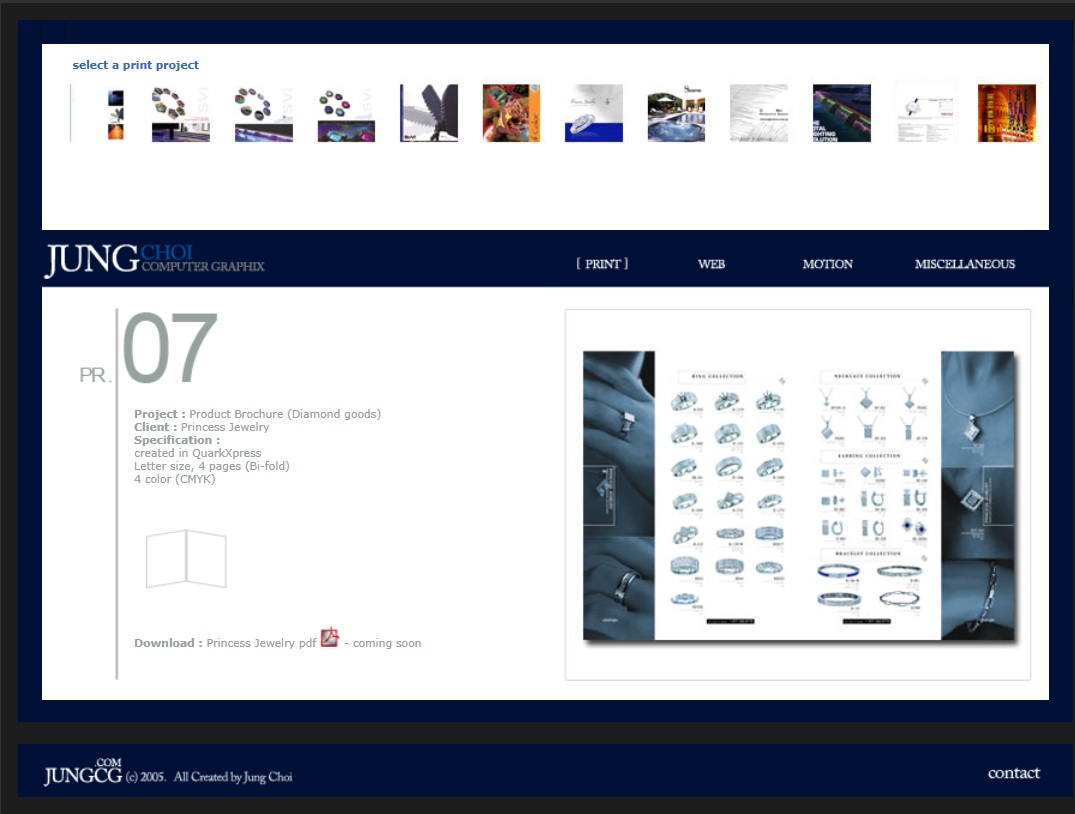
Task: Select the white letterhead document thumbnail
Action: click(924, 113)
